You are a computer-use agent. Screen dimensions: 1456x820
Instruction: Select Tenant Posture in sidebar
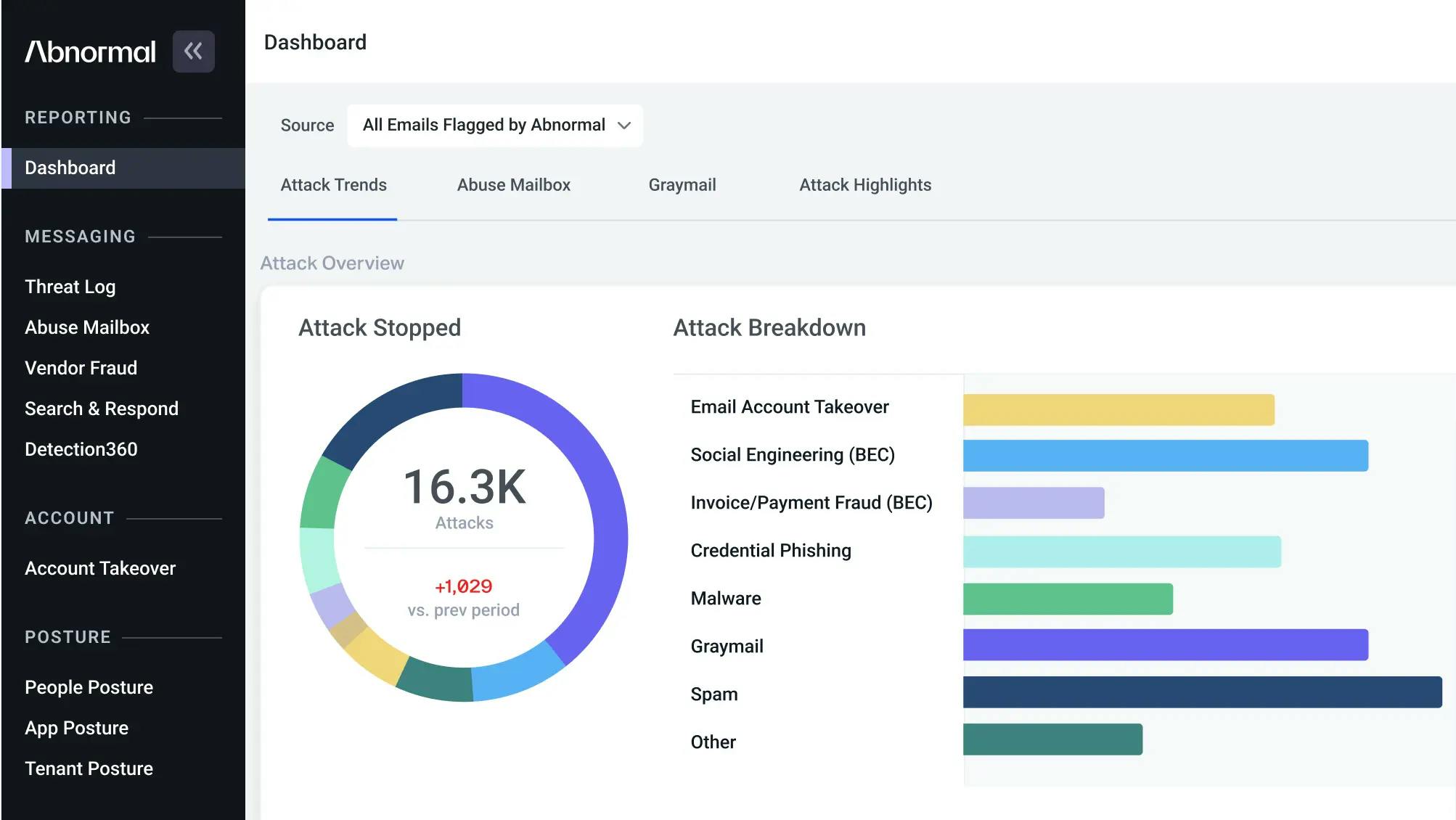[x=89, y=768]
